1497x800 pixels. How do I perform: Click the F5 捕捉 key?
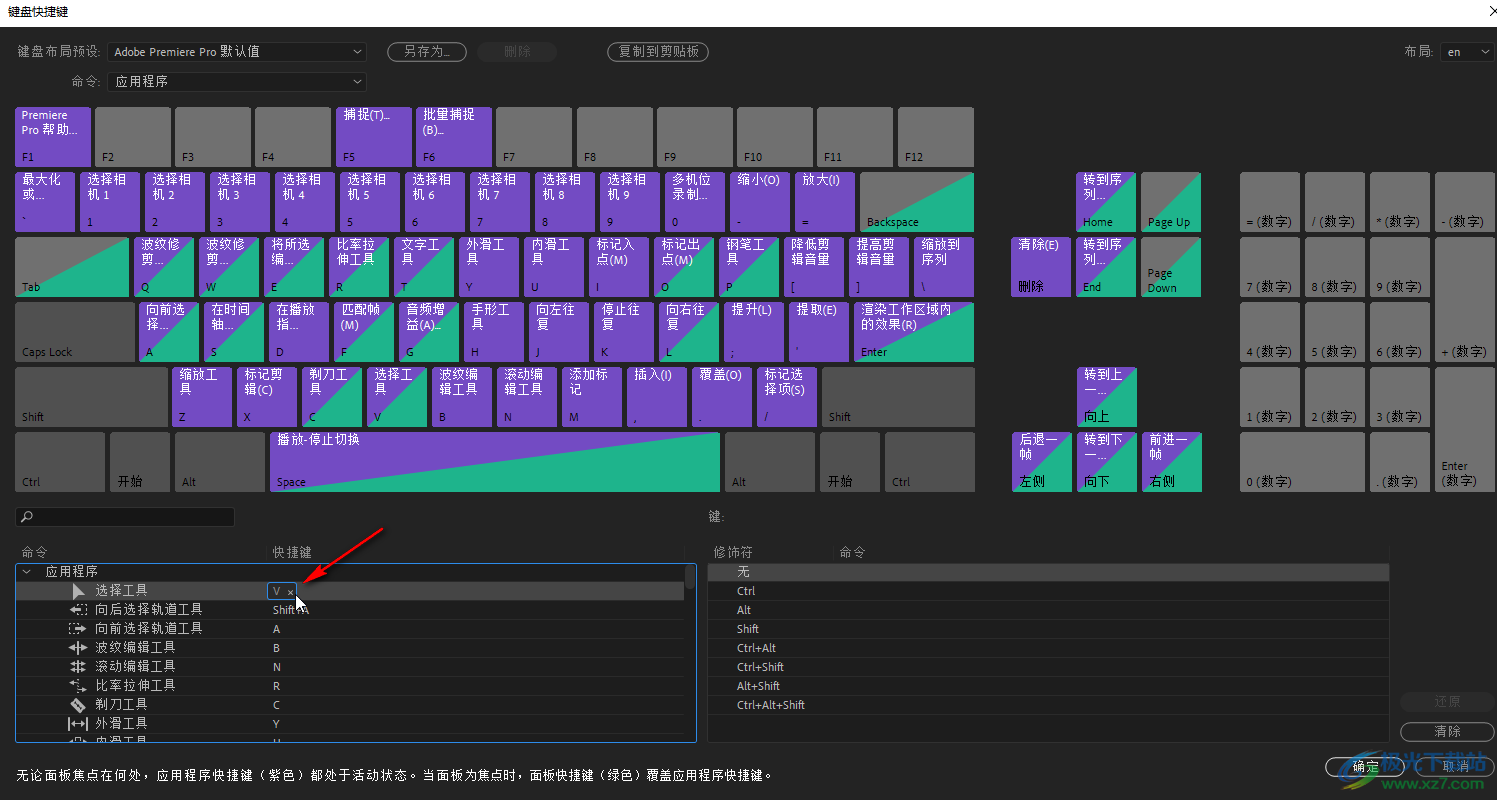point(374,137)
